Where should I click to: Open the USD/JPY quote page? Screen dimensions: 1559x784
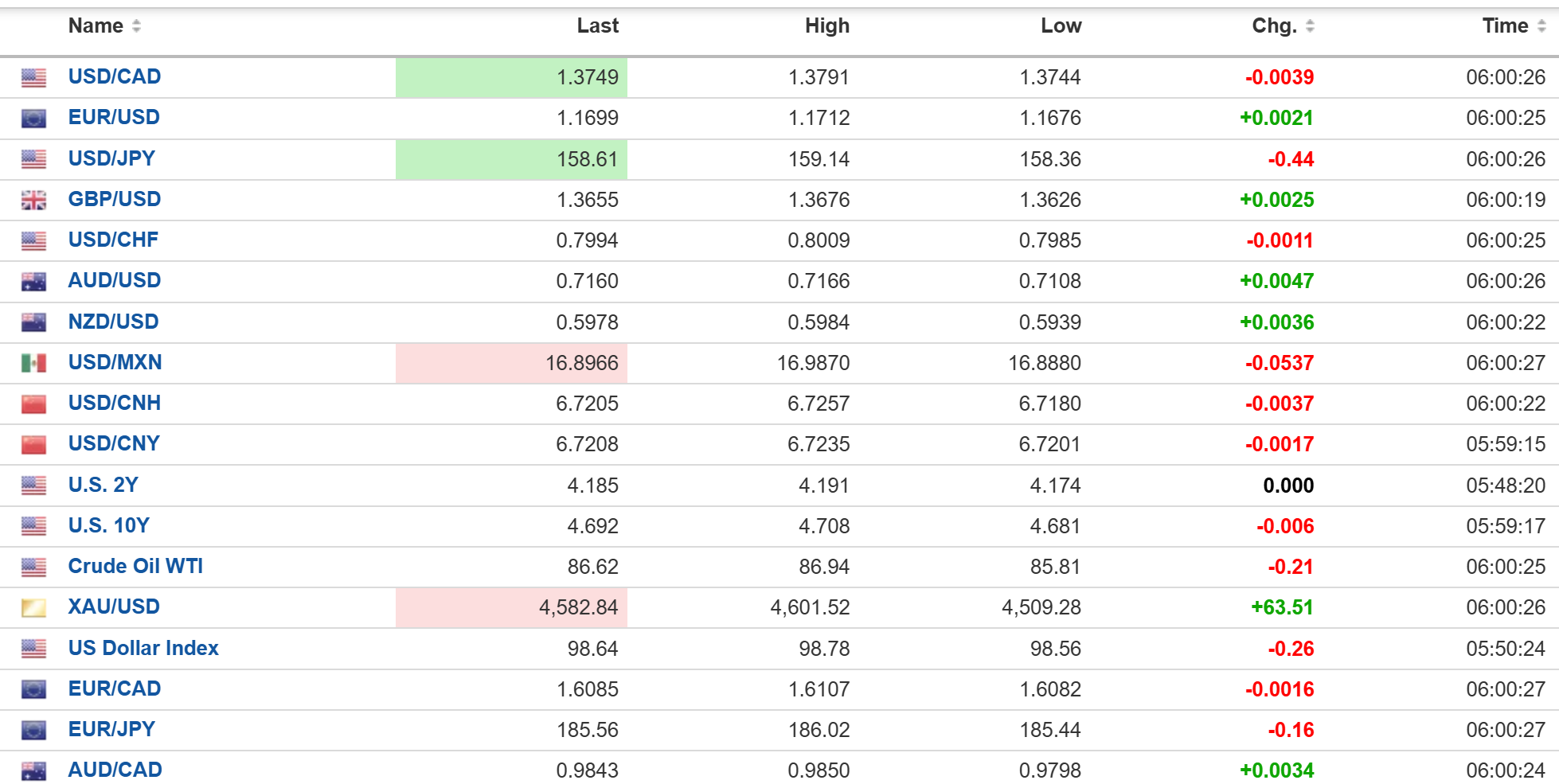[x=111, y=158]
